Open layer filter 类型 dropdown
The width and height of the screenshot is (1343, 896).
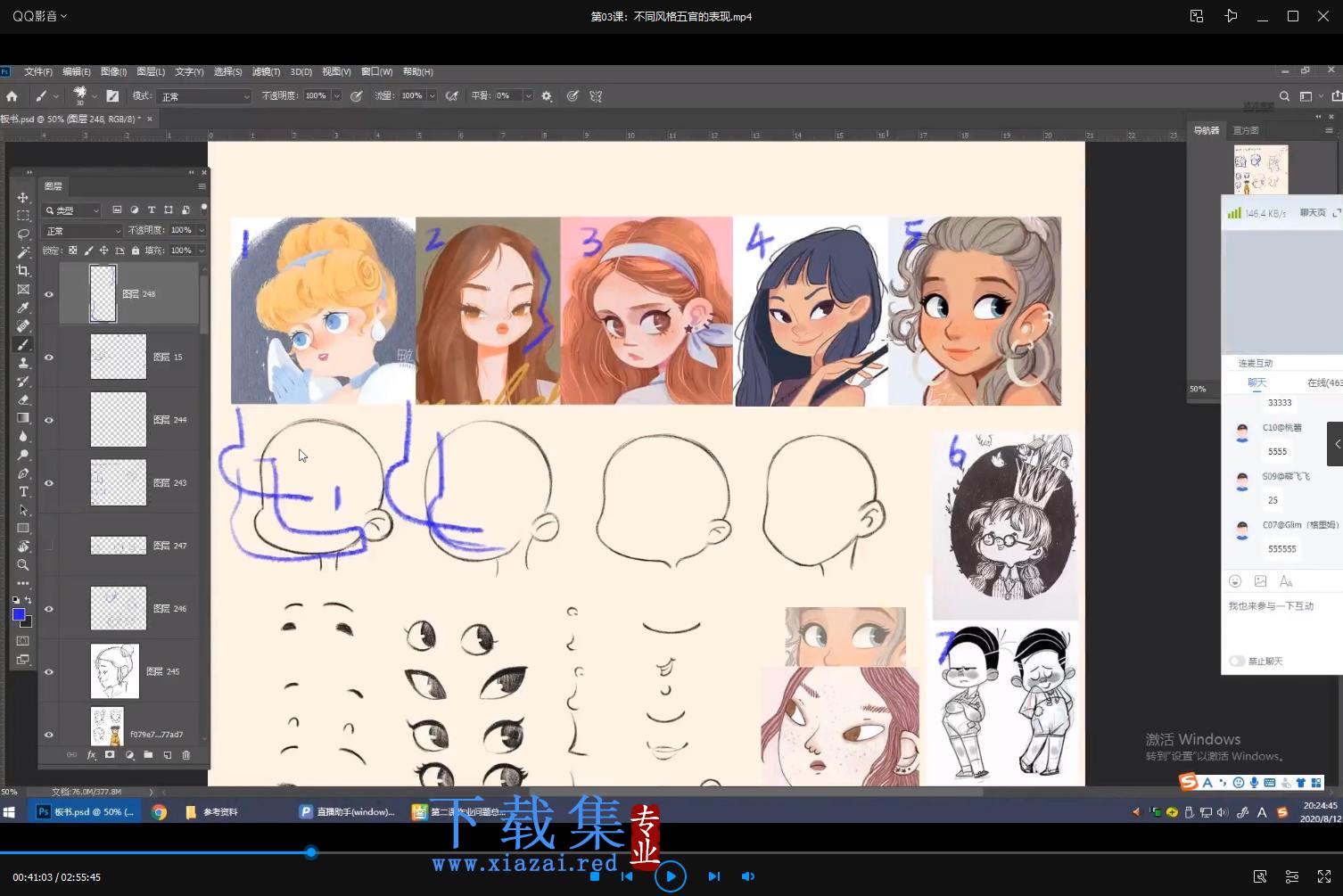[72, 210]
